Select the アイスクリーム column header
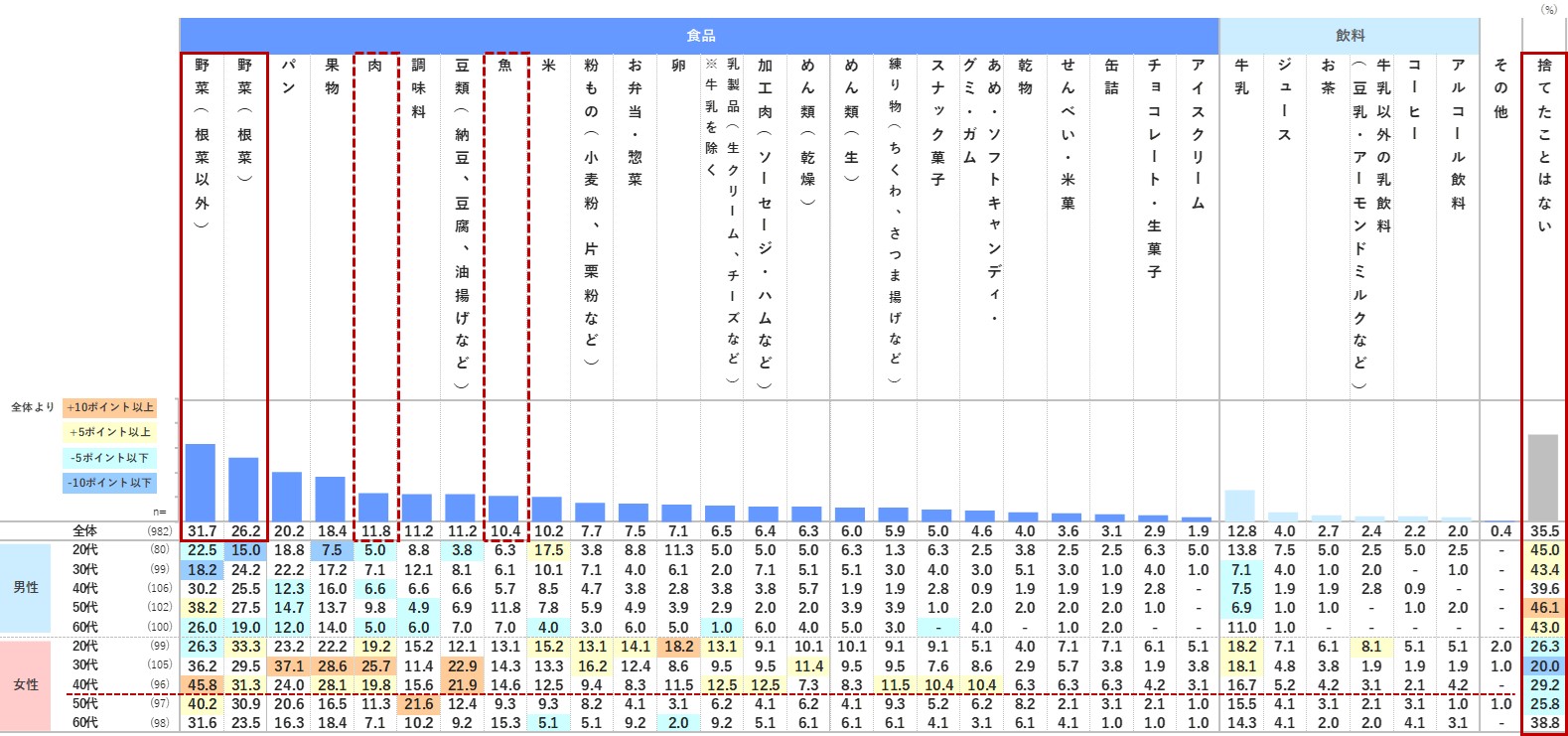 pyautogui.click(x=1198, y=133)
